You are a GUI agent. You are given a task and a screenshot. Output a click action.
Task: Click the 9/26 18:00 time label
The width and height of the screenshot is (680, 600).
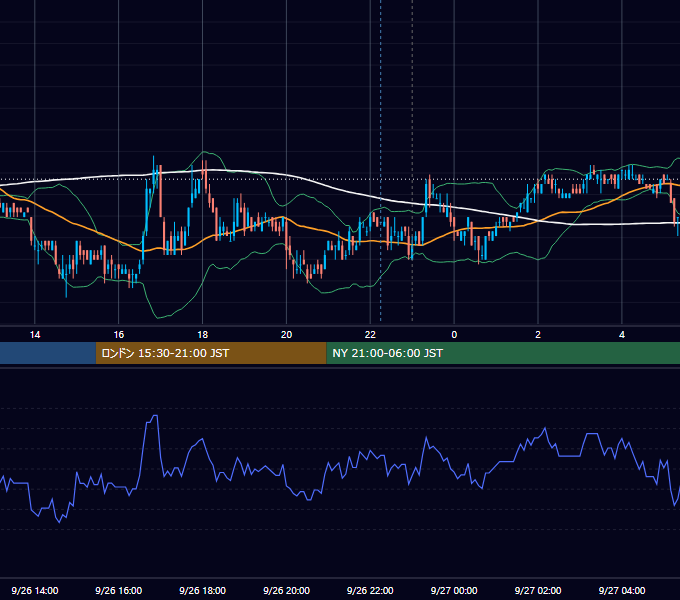coord(203,590)
